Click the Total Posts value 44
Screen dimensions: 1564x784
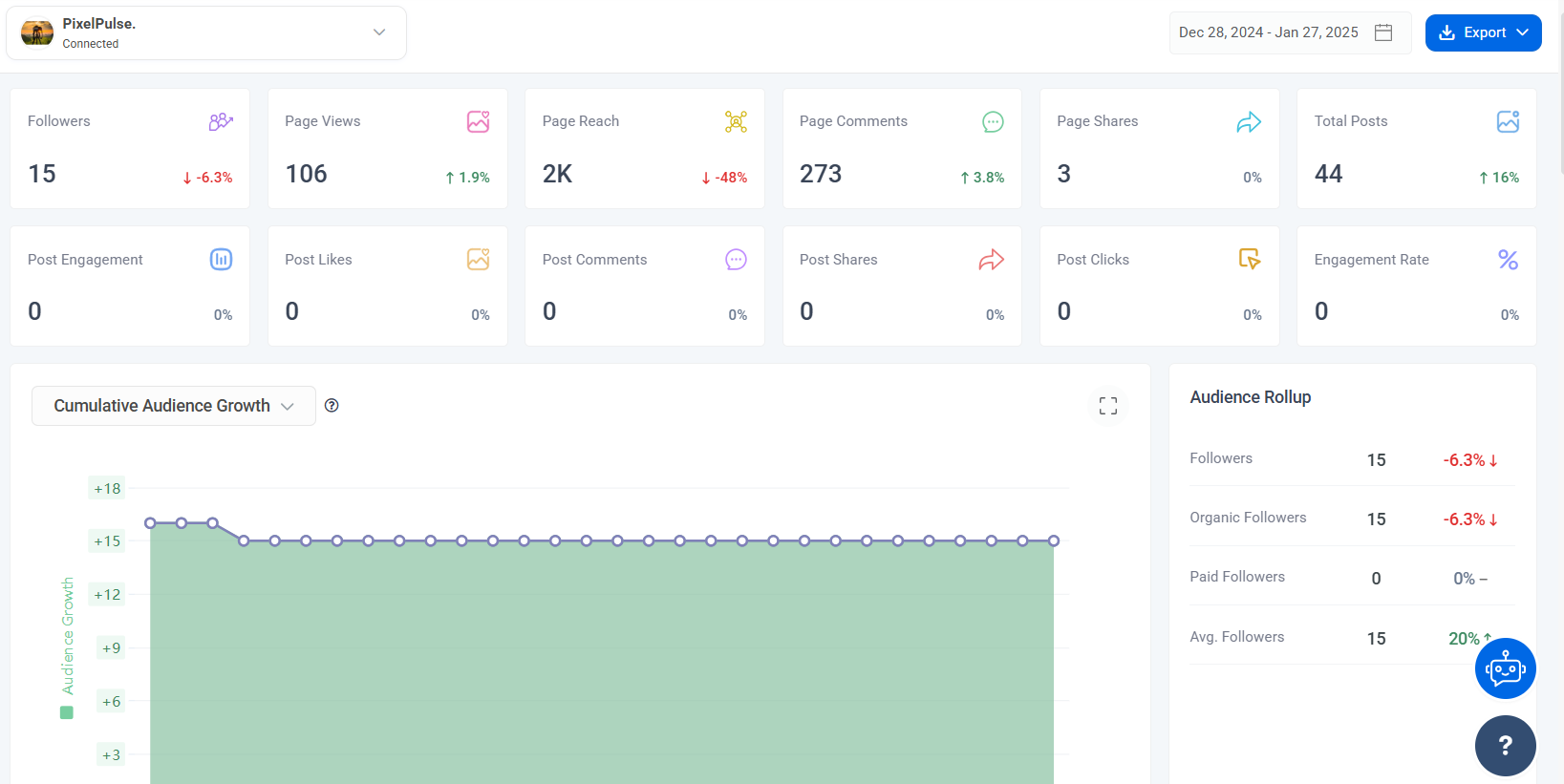(x=1328, y=174)
